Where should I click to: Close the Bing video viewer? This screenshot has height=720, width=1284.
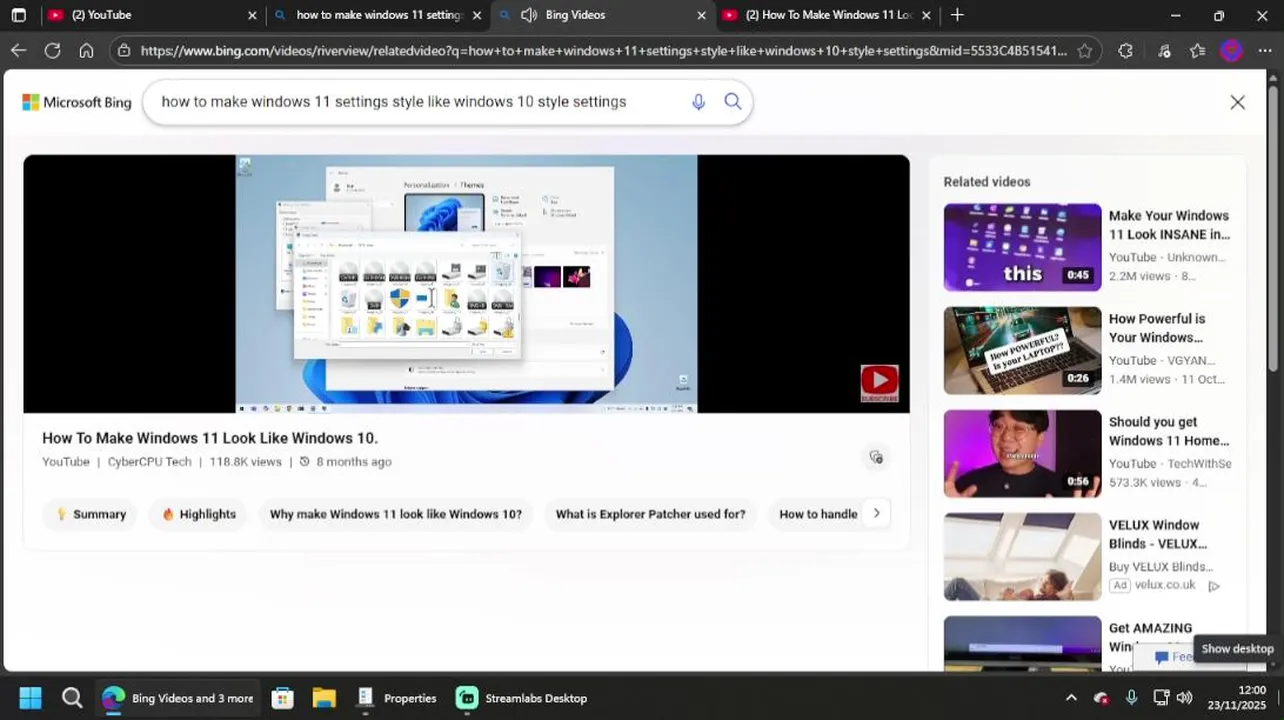coord(1237,102)
